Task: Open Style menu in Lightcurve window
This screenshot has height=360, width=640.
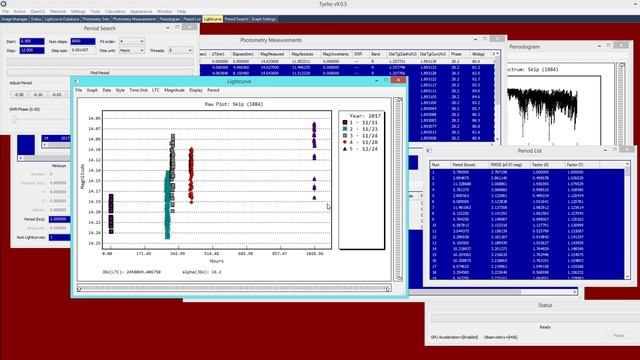Action: (x=120, y=90)
